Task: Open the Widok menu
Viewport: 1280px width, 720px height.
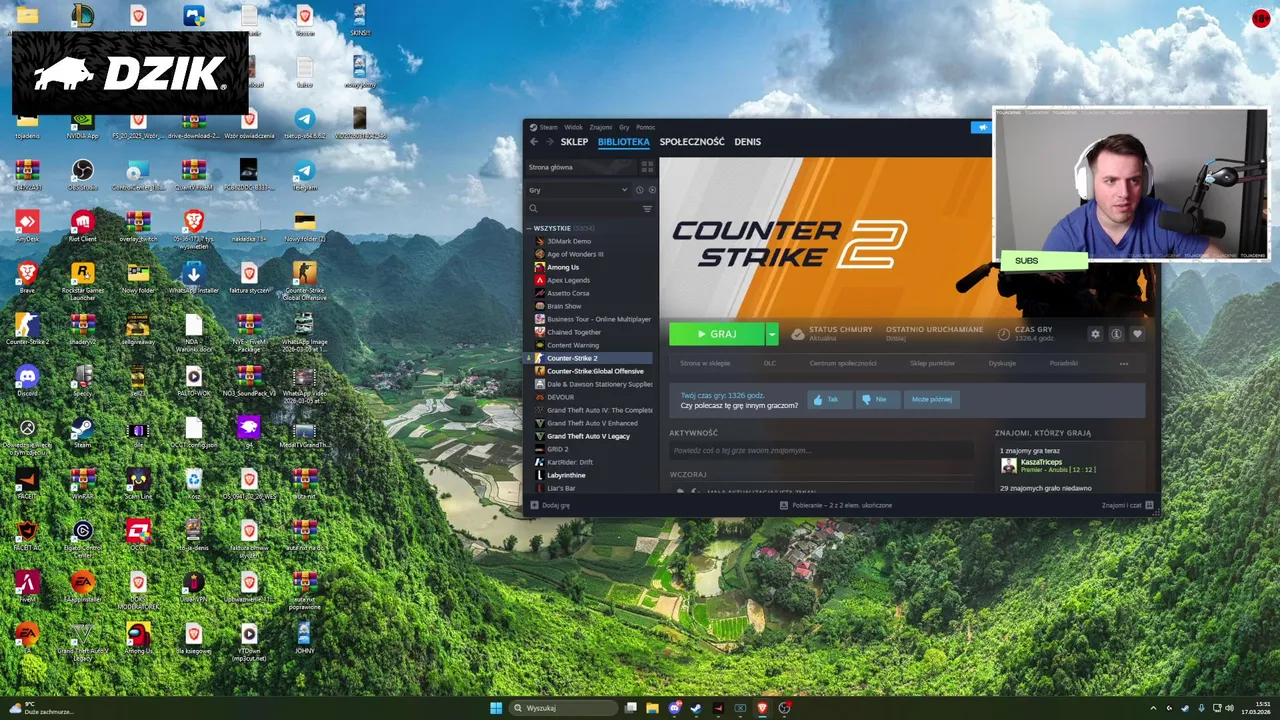Action: (x=573, y=127)
